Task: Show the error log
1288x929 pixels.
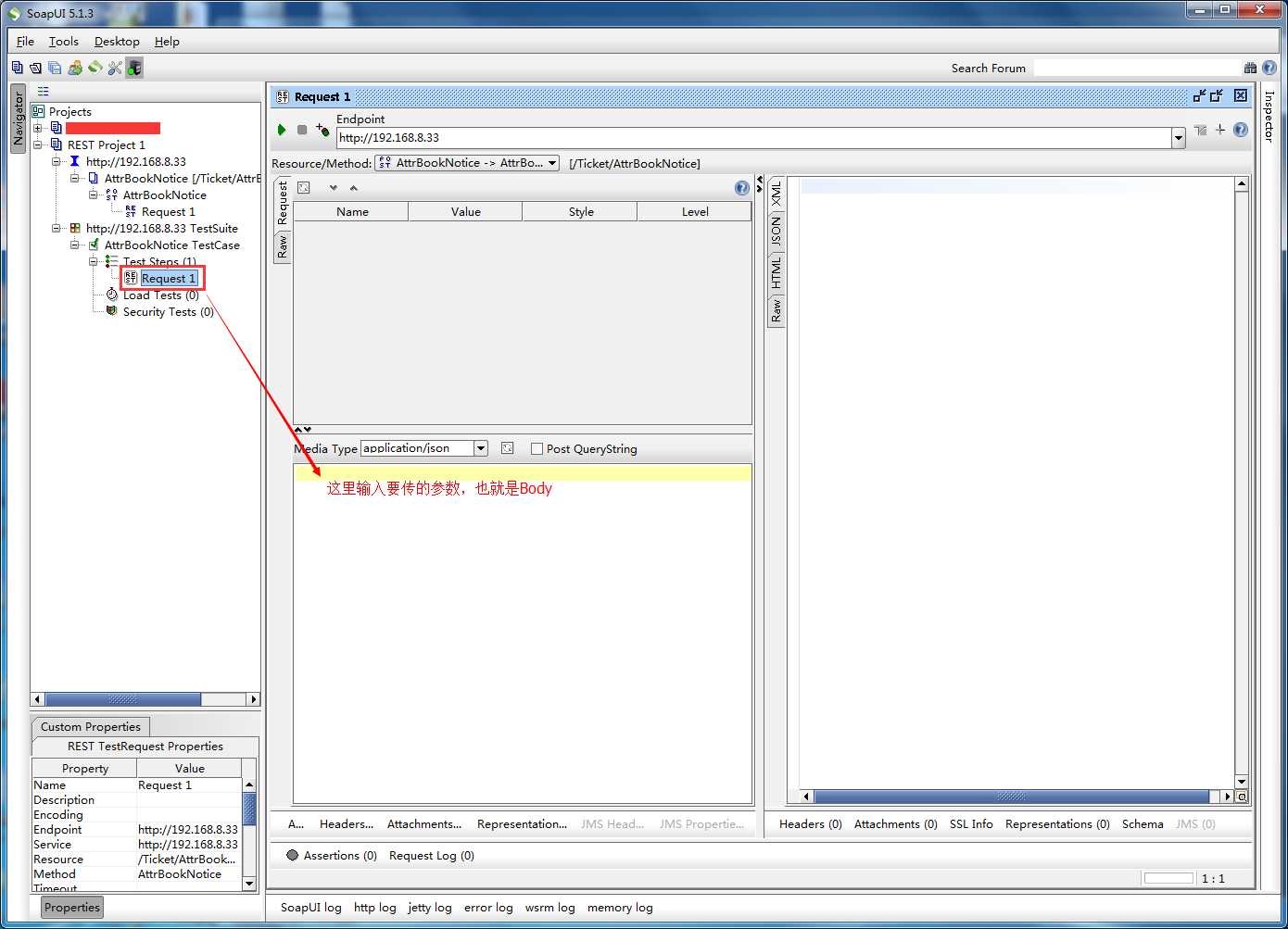Action: (x=488, y=907)
